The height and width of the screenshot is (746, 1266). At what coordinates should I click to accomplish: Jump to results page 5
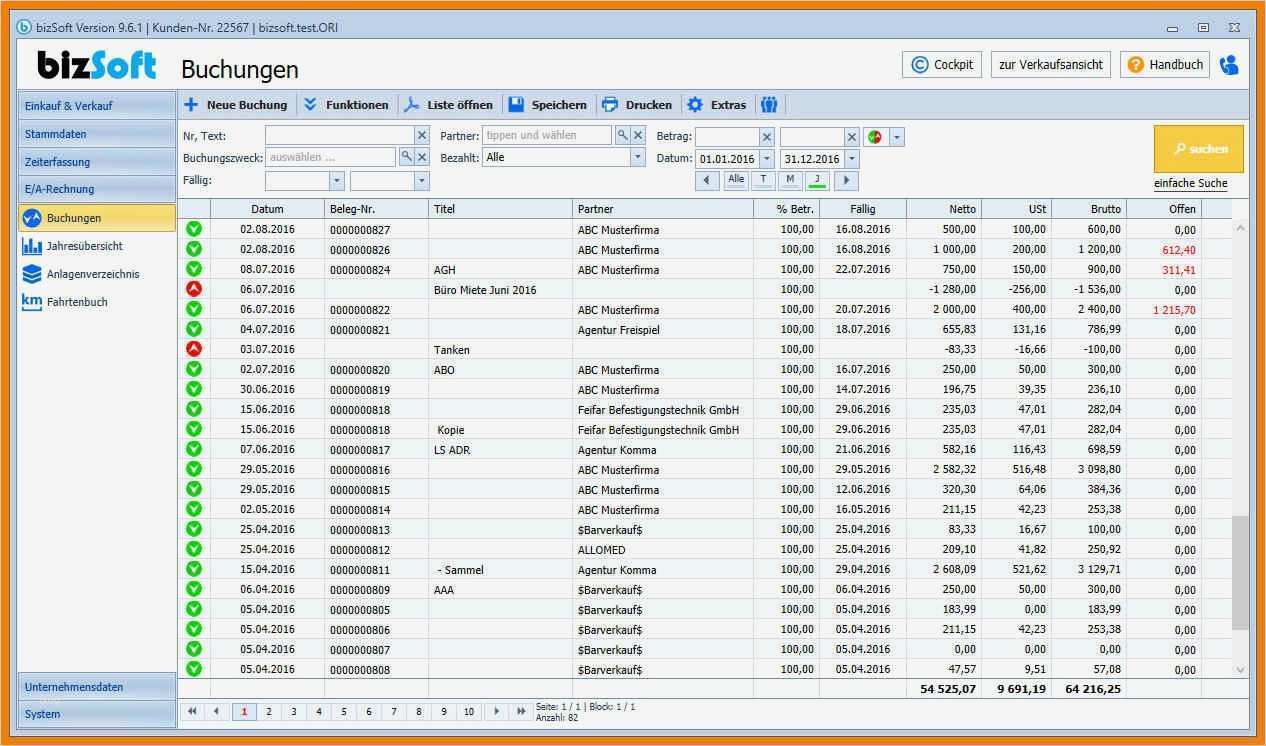pyautogui.click(x=343, y=711)
